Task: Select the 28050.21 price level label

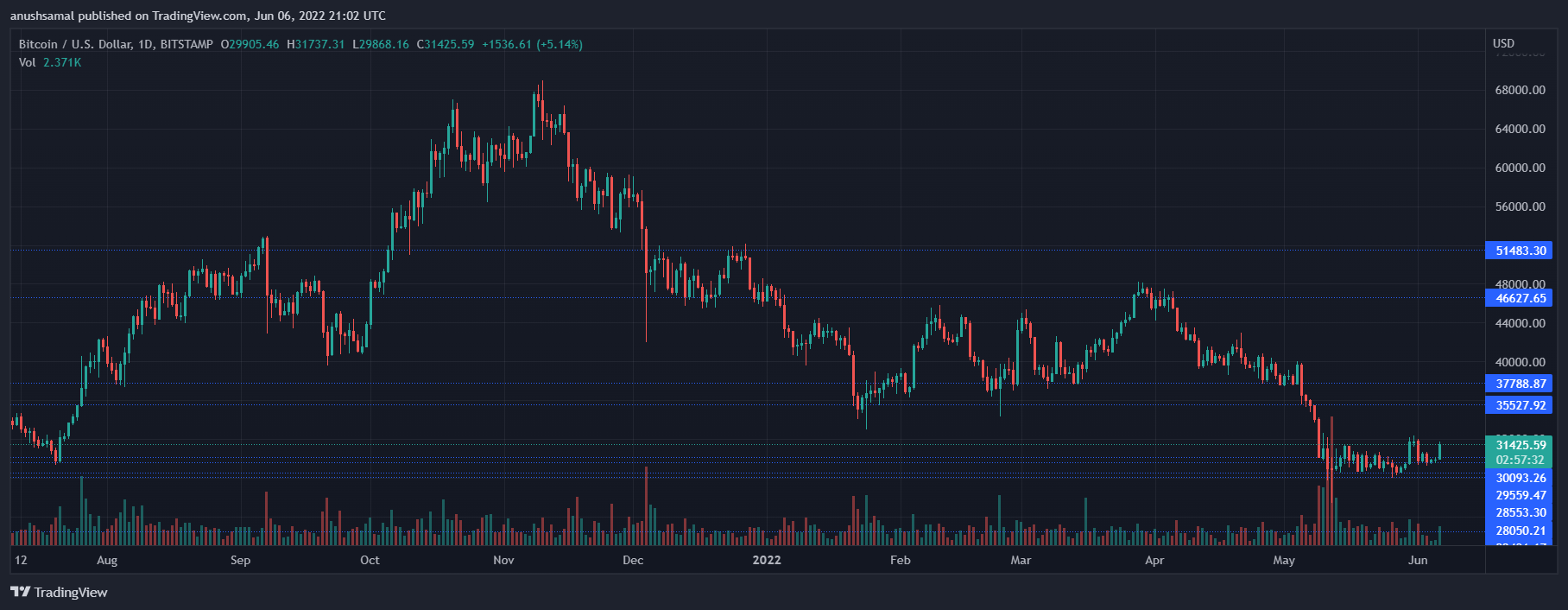Action: (x=1519, y=531)
